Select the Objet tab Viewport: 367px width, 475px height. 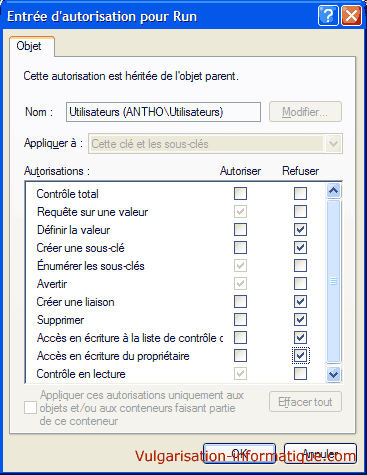(x=29, y=46)
